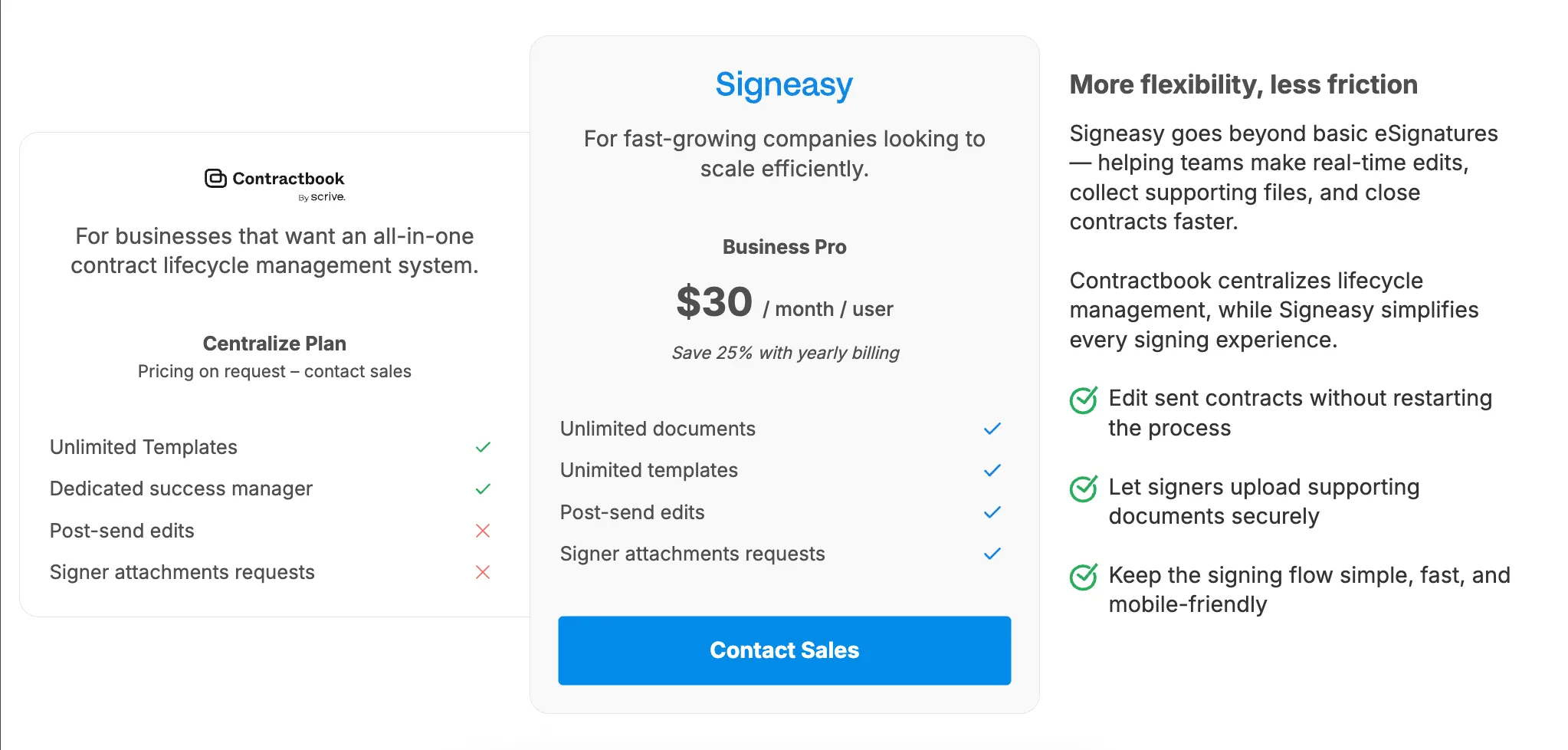The width and height of the screenshot is (1568, 750).
Task: Click blue checkmark for Signeasy Post-send edits
Action: (992, 512)
